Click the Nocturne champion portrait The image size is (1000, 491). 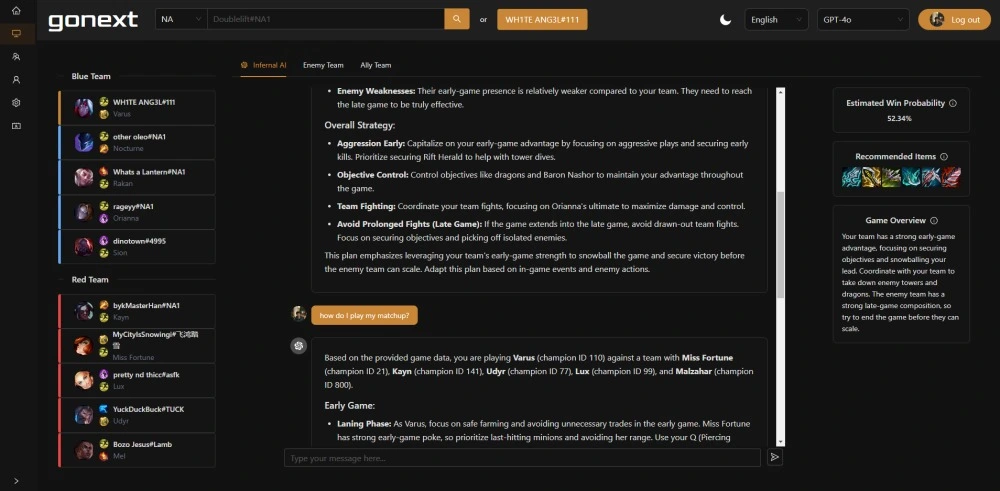click(84, 142)
